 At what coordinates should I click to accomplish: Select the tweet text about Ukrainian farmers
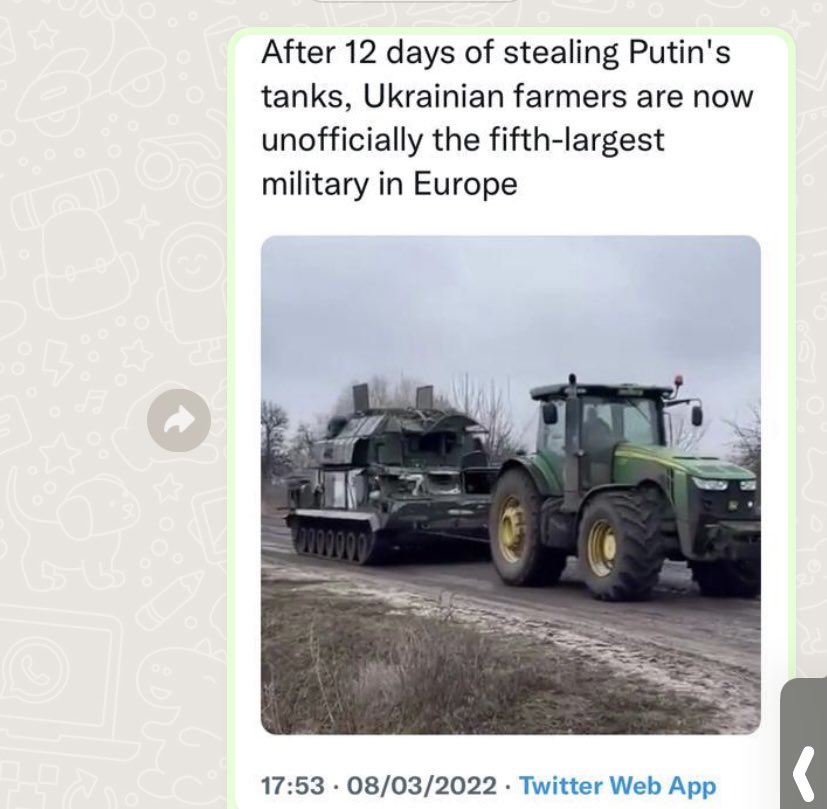point(507,118)
